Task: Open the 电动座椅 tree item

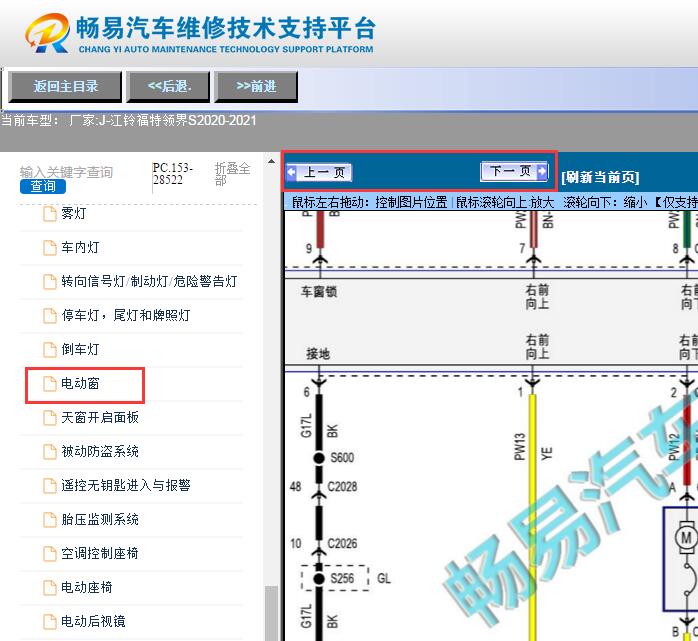Action: (x=87, y=587)
